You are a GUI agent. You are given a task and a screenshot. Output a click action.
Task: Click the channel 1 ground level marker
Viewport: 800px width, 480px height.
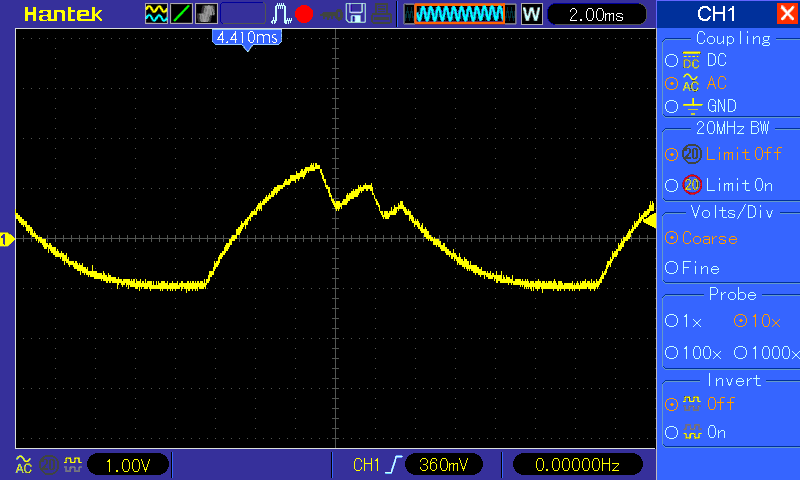pyautogui.click(x=7, y=239)
